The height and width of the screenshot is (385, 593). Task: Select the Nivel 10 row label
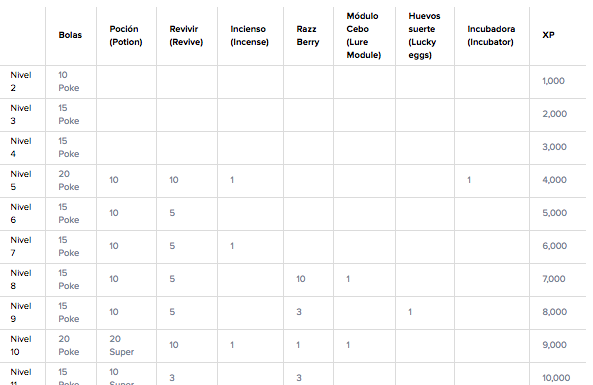(x=21, y=345)
